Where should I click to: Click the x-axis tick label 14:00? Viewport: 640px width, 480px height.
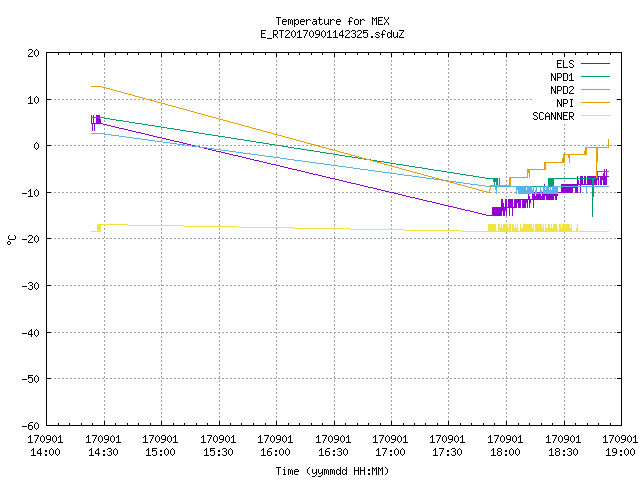click(45, 452)
